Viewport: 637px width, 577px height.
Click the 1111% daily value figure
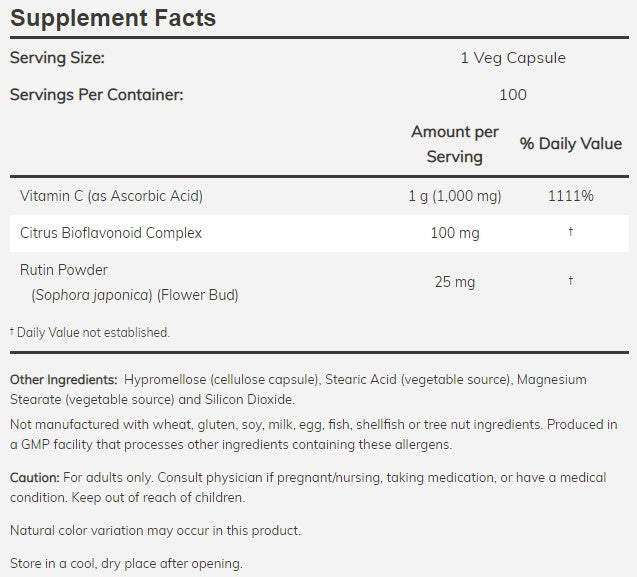(570, 195)
